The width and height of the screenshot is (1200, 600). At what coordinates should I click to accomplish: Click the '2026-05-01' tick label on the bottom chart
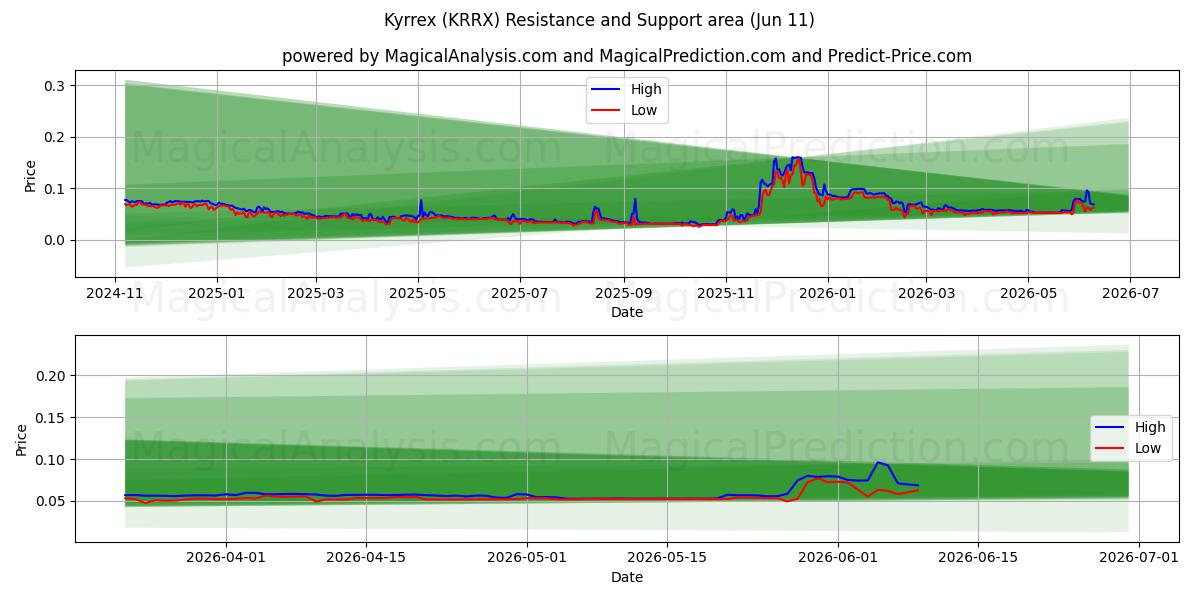(x=526, y=558)
